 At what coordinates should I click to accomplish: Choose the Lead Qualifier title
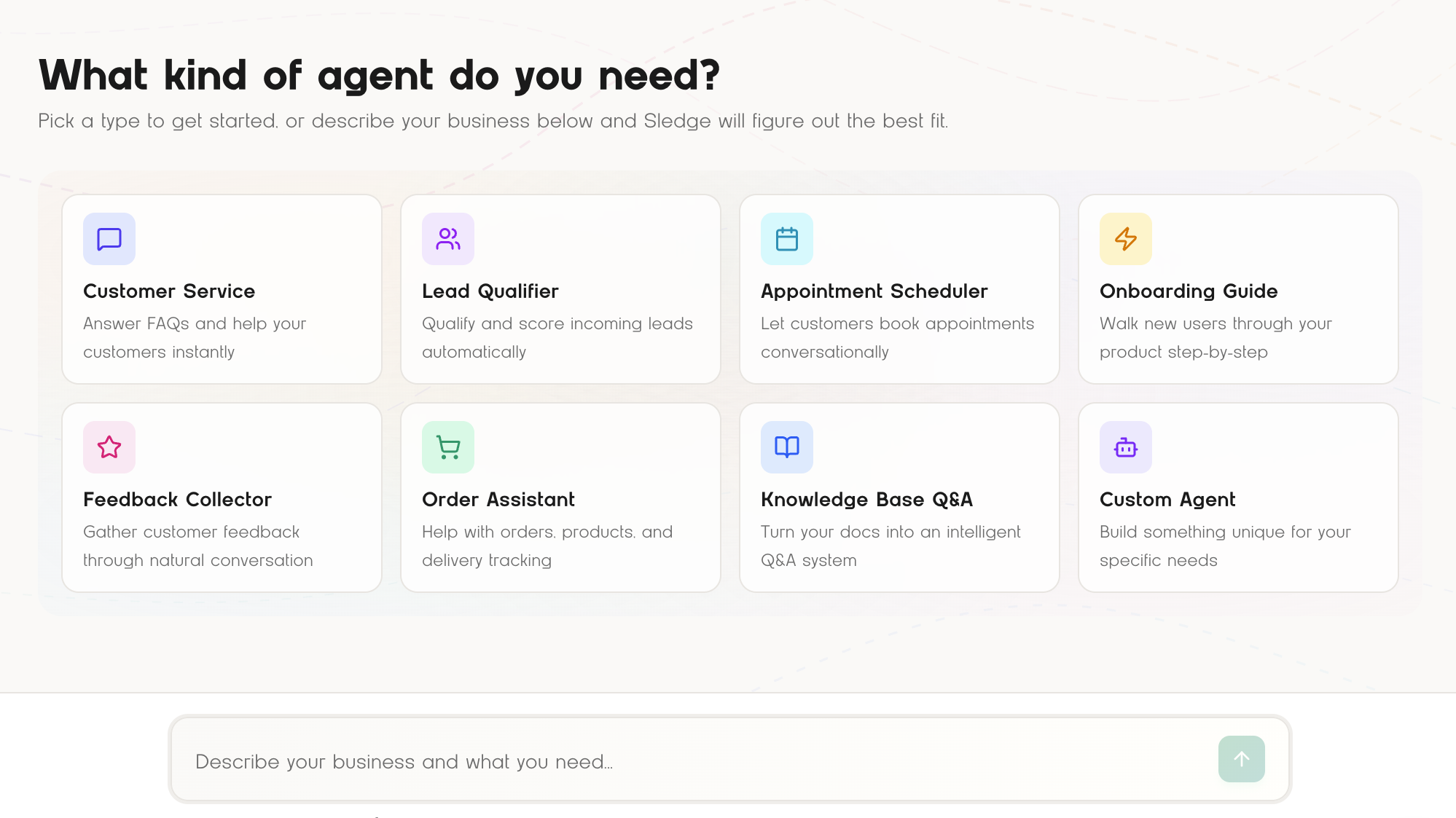click(490, 291)
